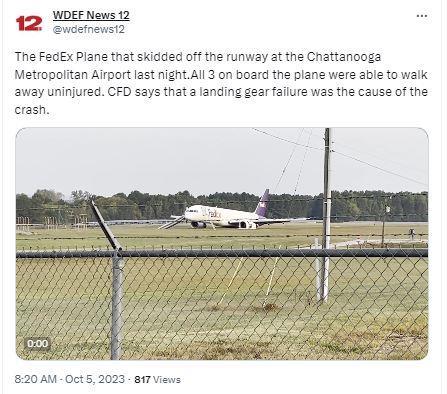Click the purple tail fin of the plane
447x394 pixels.
[263, 202]
